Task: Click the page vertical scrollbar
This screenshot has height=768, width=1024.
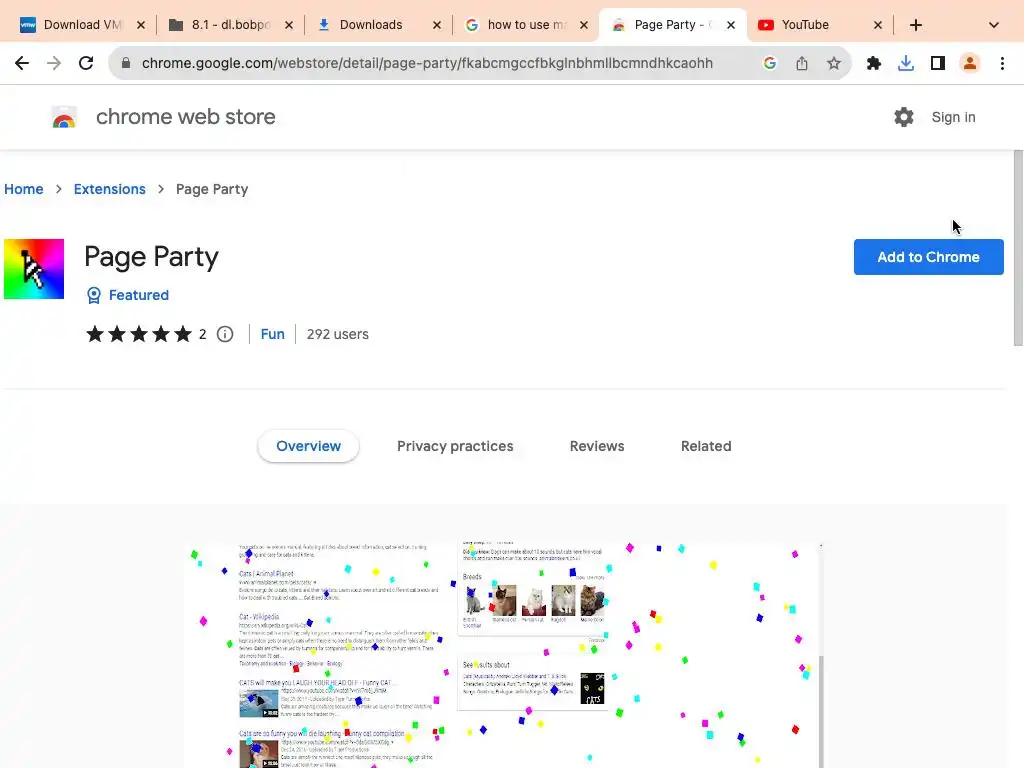Action: (x=1018, y=250)
